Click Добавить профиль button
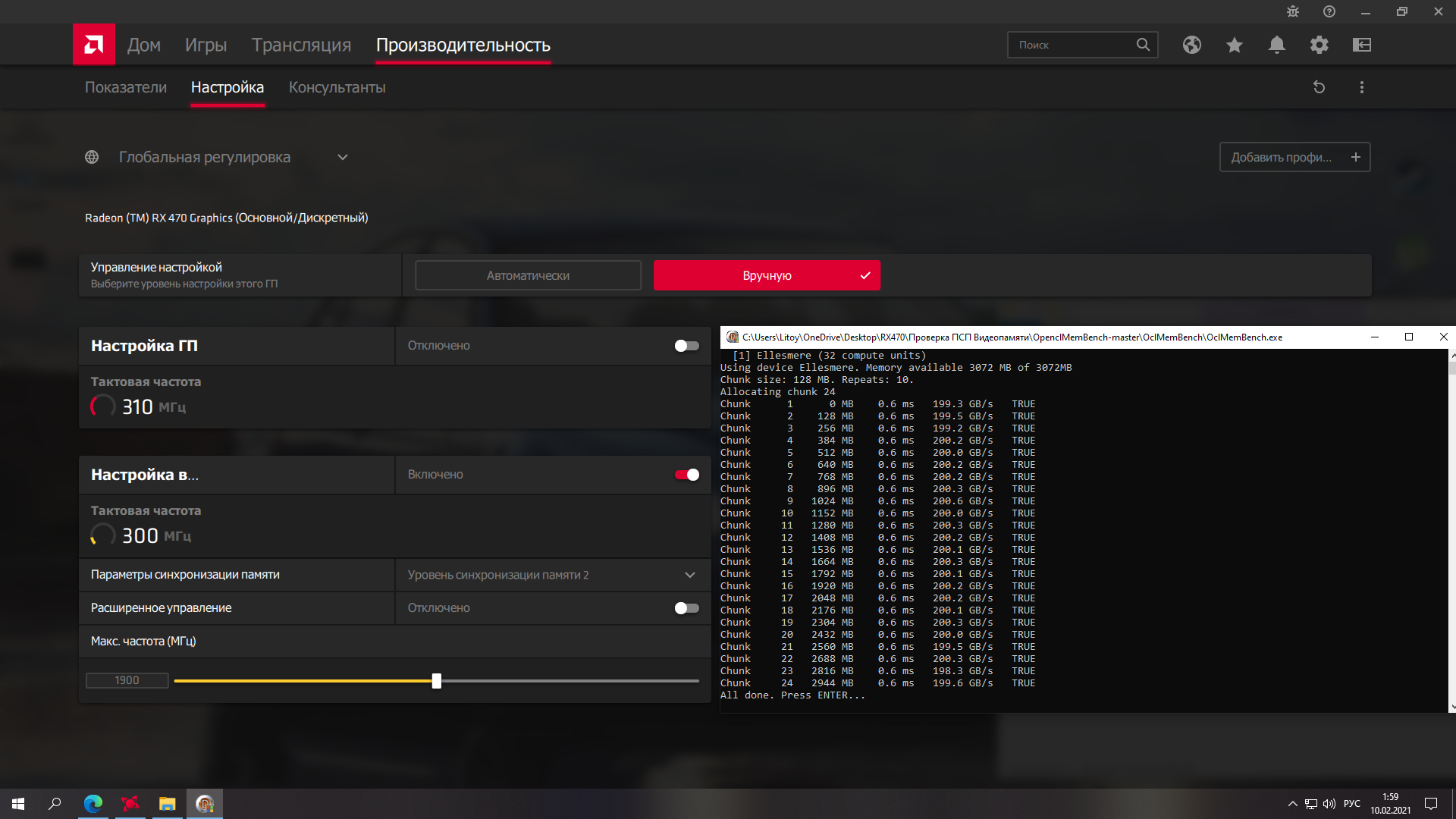This screenshot has height=819, width=1456. (x=1294, y=157)
